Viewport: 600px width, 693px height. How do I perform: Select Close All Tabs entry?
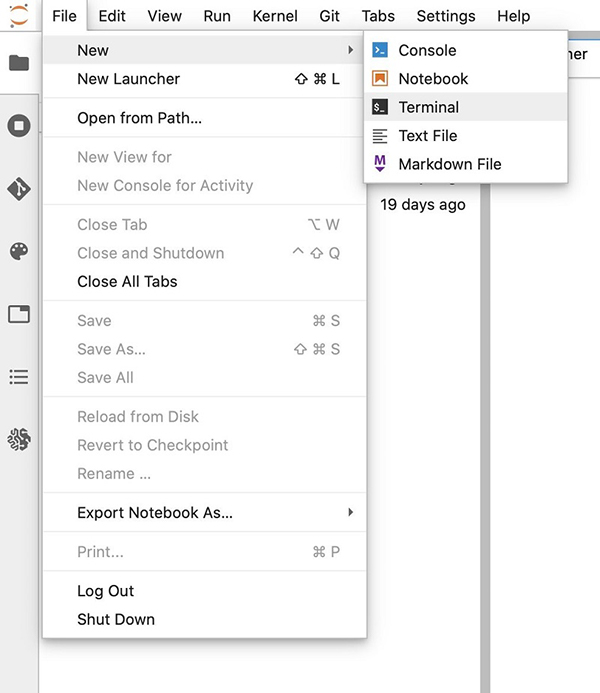[x=205, y=282]
